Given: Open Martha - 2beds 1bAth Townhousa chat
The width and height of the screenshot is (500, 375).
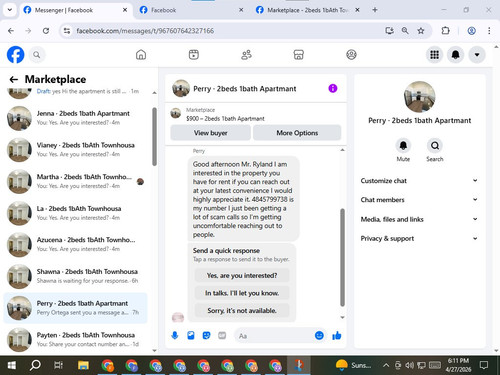Looking at the screenshot, I should [x=75, y=181].
